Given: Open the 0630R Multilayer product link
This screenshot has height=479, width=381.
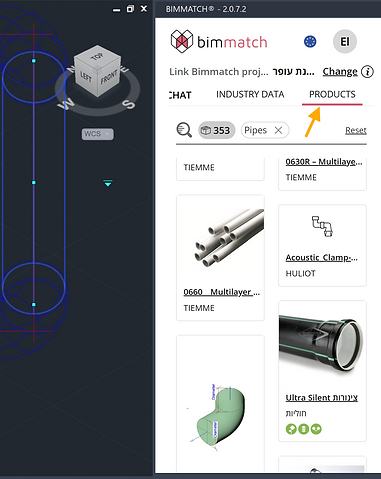Looking at the screenshot, I should (324, 162).
